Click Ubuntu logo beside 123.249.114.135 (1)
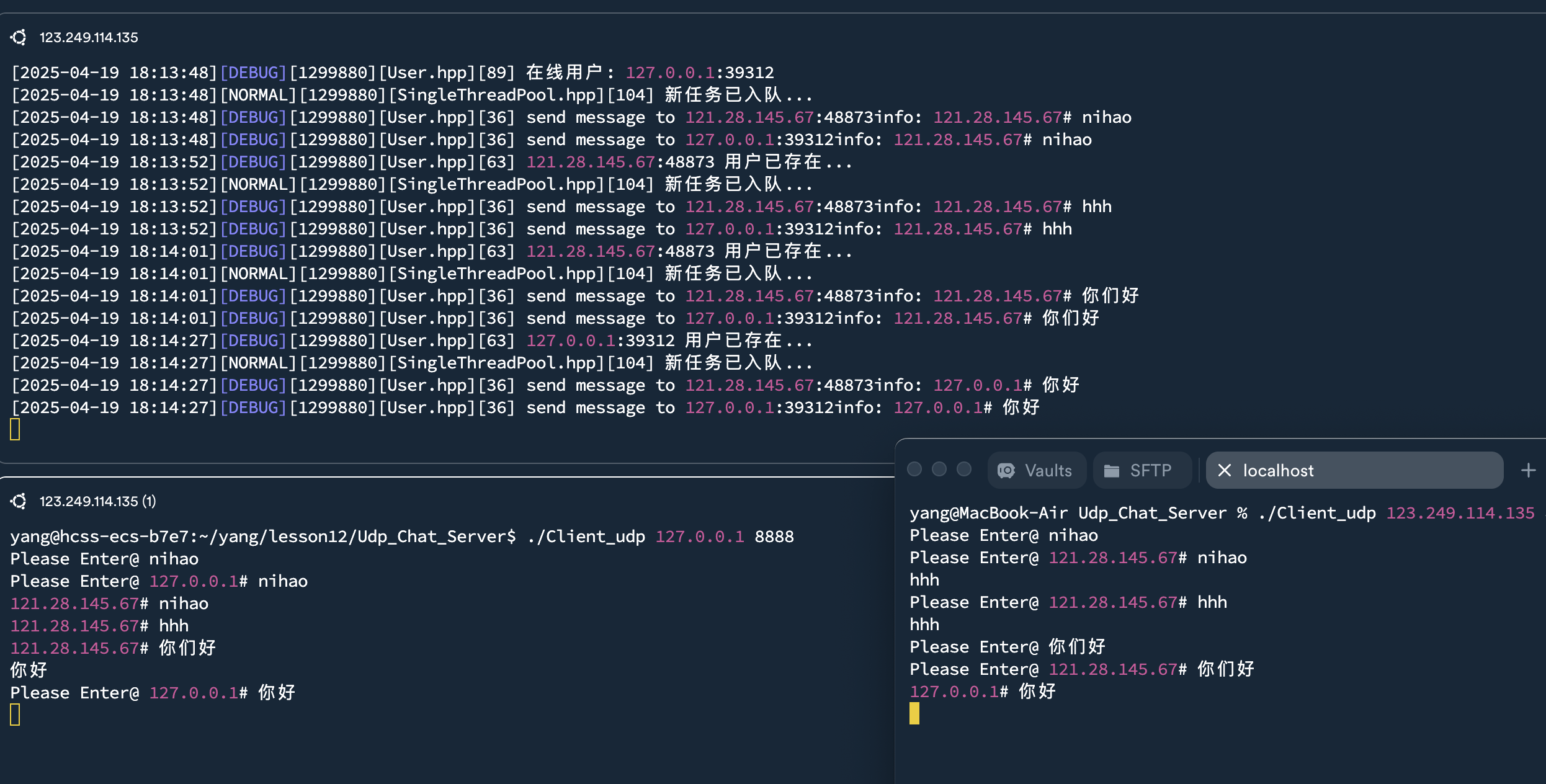 coord(19,501)
